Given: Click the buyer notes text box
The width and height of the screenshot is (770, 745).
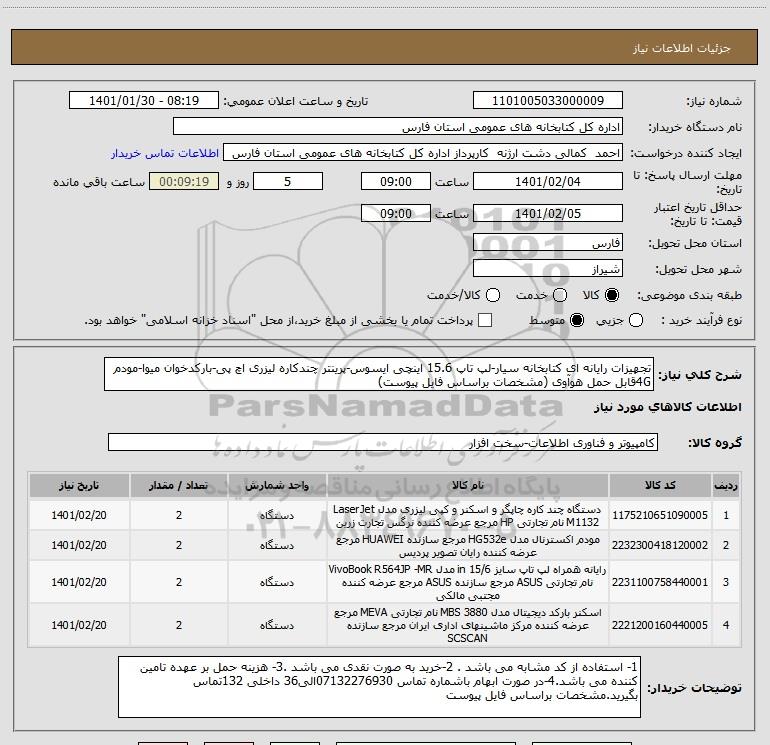Looking at the screenshot, I should coord(380,687).
